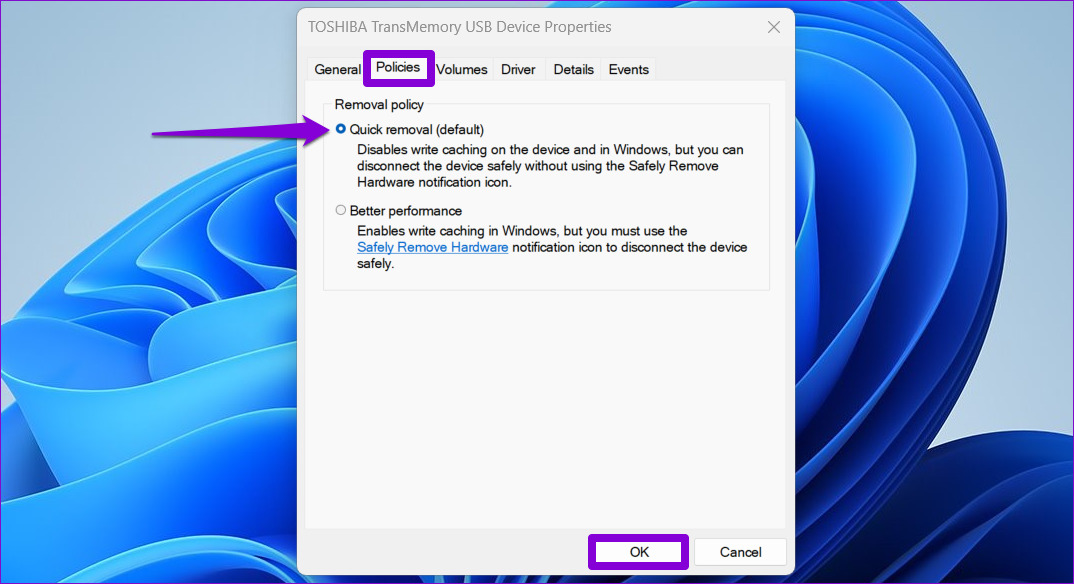Screen dimensions: 1074x584
Task: View the Events tab
Action: [x=628, y=69]
